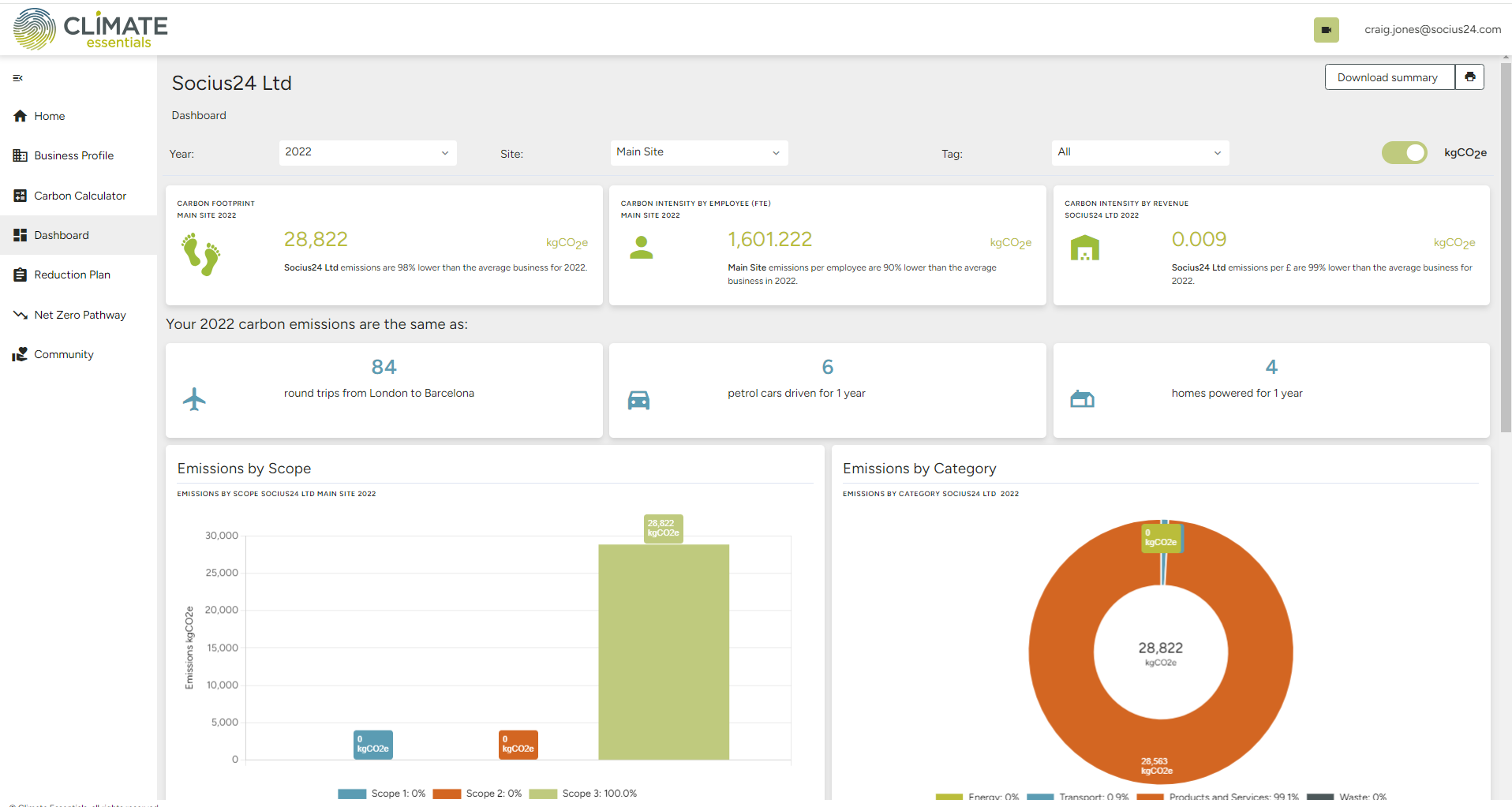Click the 28,563 kgCO2e donut label

(x=1157, y=767)
